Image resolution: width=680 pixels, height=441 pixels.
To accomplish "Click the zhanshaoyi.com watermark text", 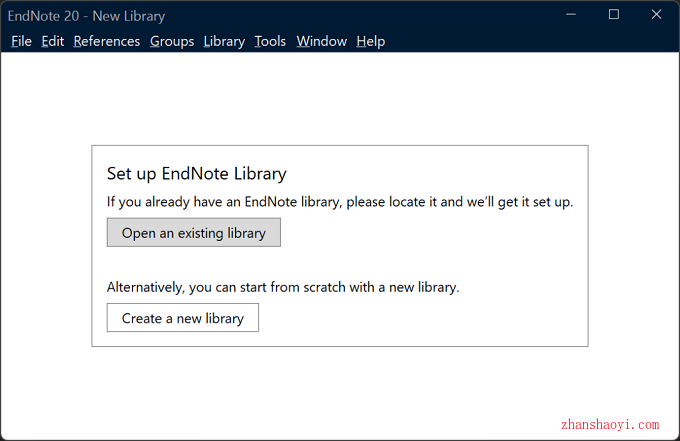I will point(610,424).
